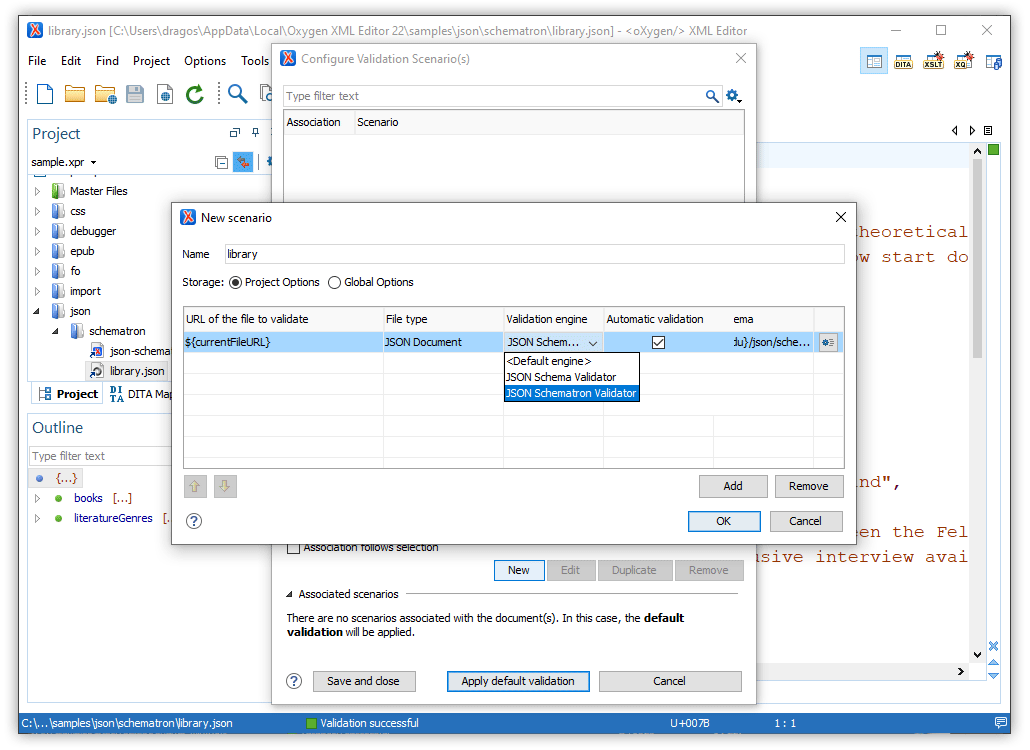This screenshot has height=750, width=1030.
Task: Open help in the New scenario dialog
Action: tap(194, 521)
